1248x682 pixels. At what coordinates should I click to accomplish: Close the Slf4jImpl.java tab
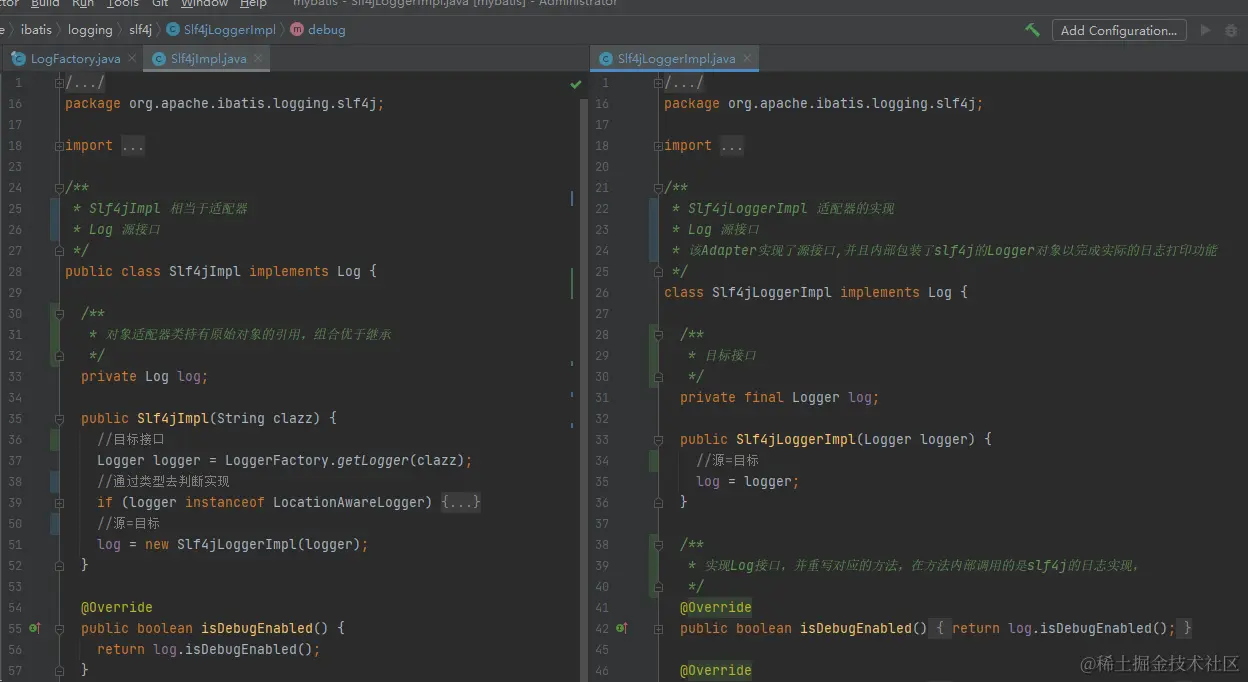[x=257, y=59]
